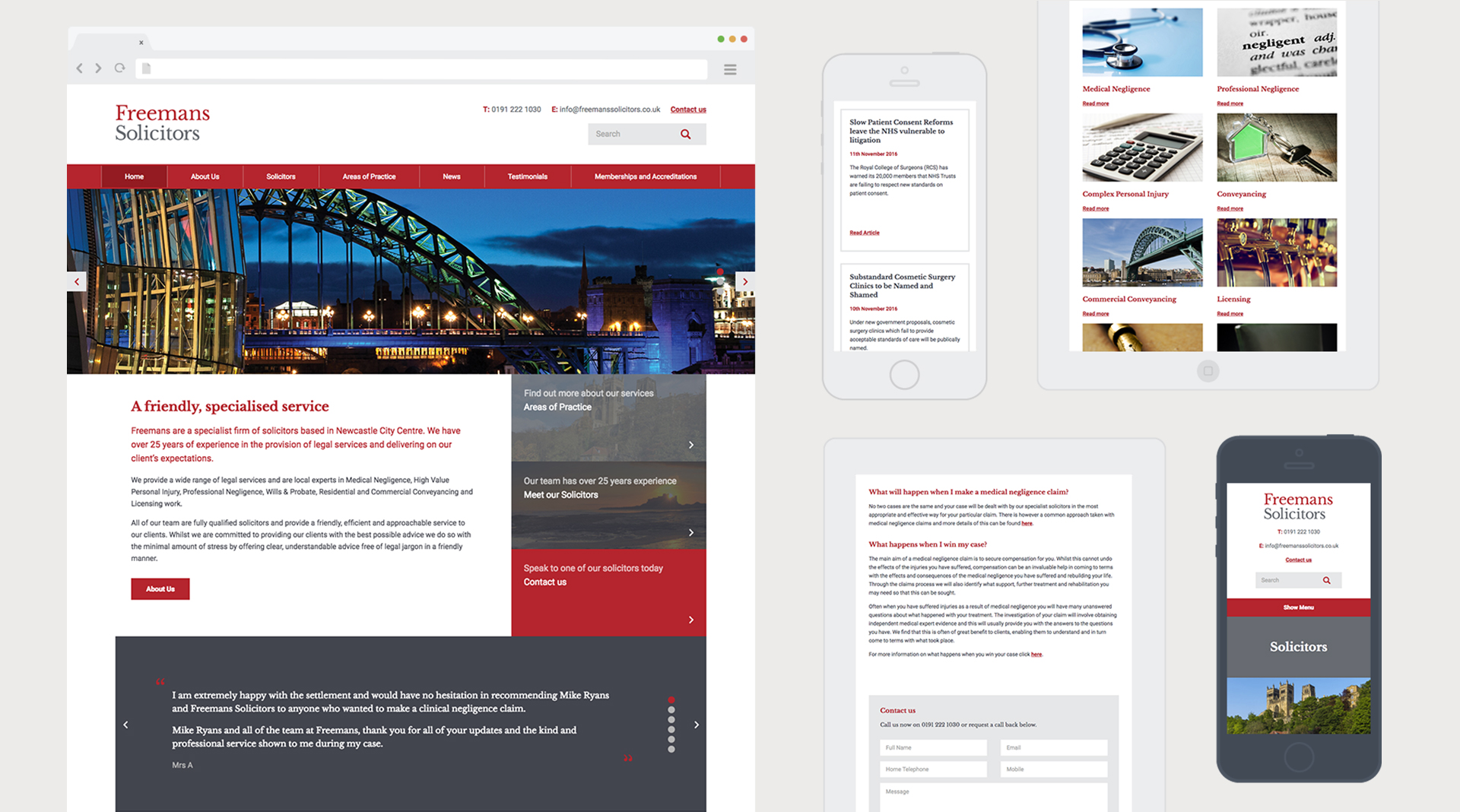This screenshot has height=812, width=1460.
Task: Click the Email field in the contact form
Action: [1053, 747]
